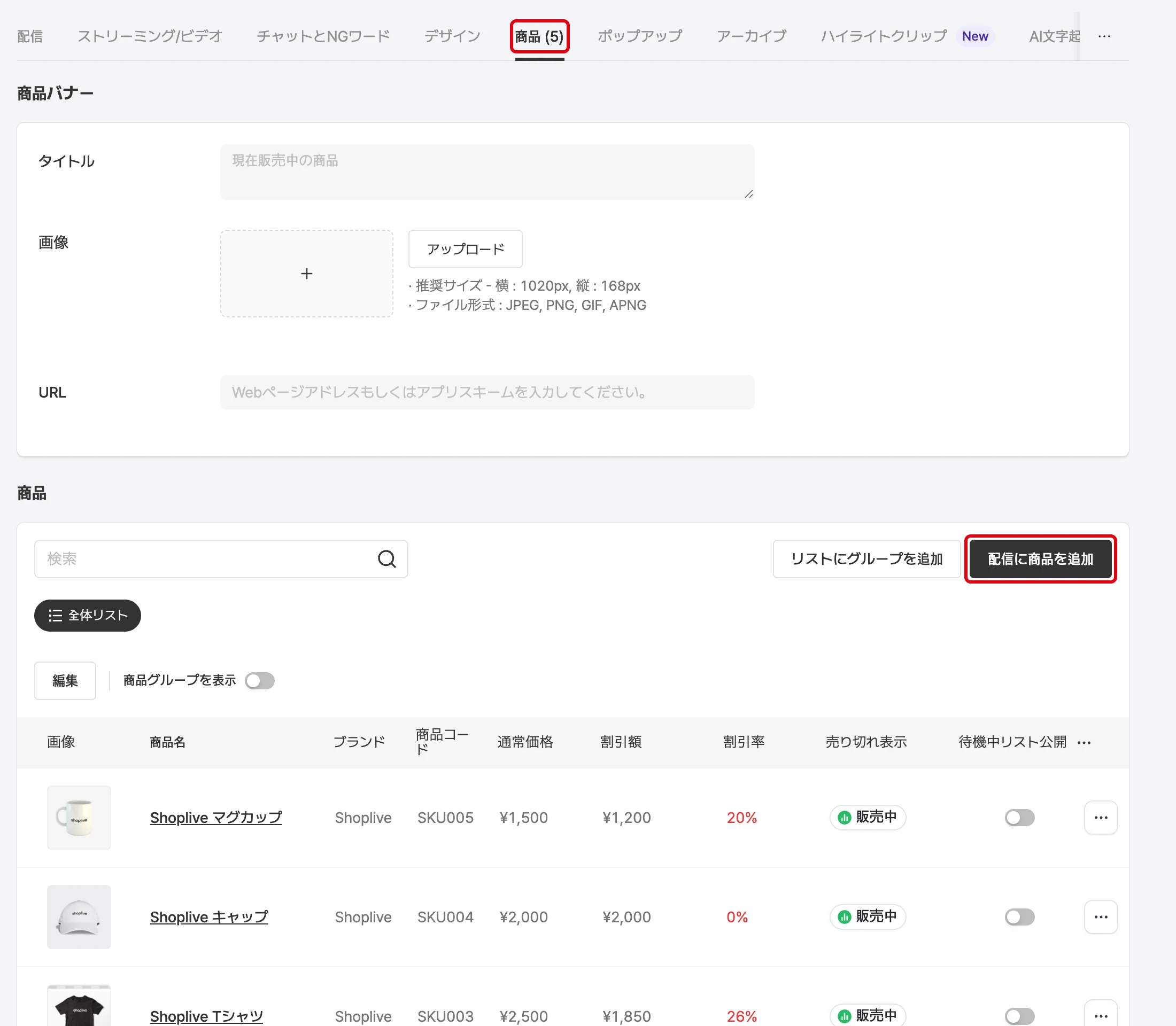Screen dimensions: 1176x1026
Task: Click the plus icon in image dropzone
Action: pyautogui.click(x=306, y=274)
